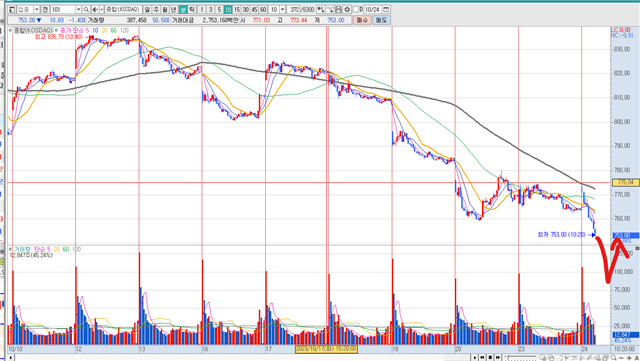640x361 pixels.
Task: Click the chart compare icon left of crosshair
Action: 321,9
